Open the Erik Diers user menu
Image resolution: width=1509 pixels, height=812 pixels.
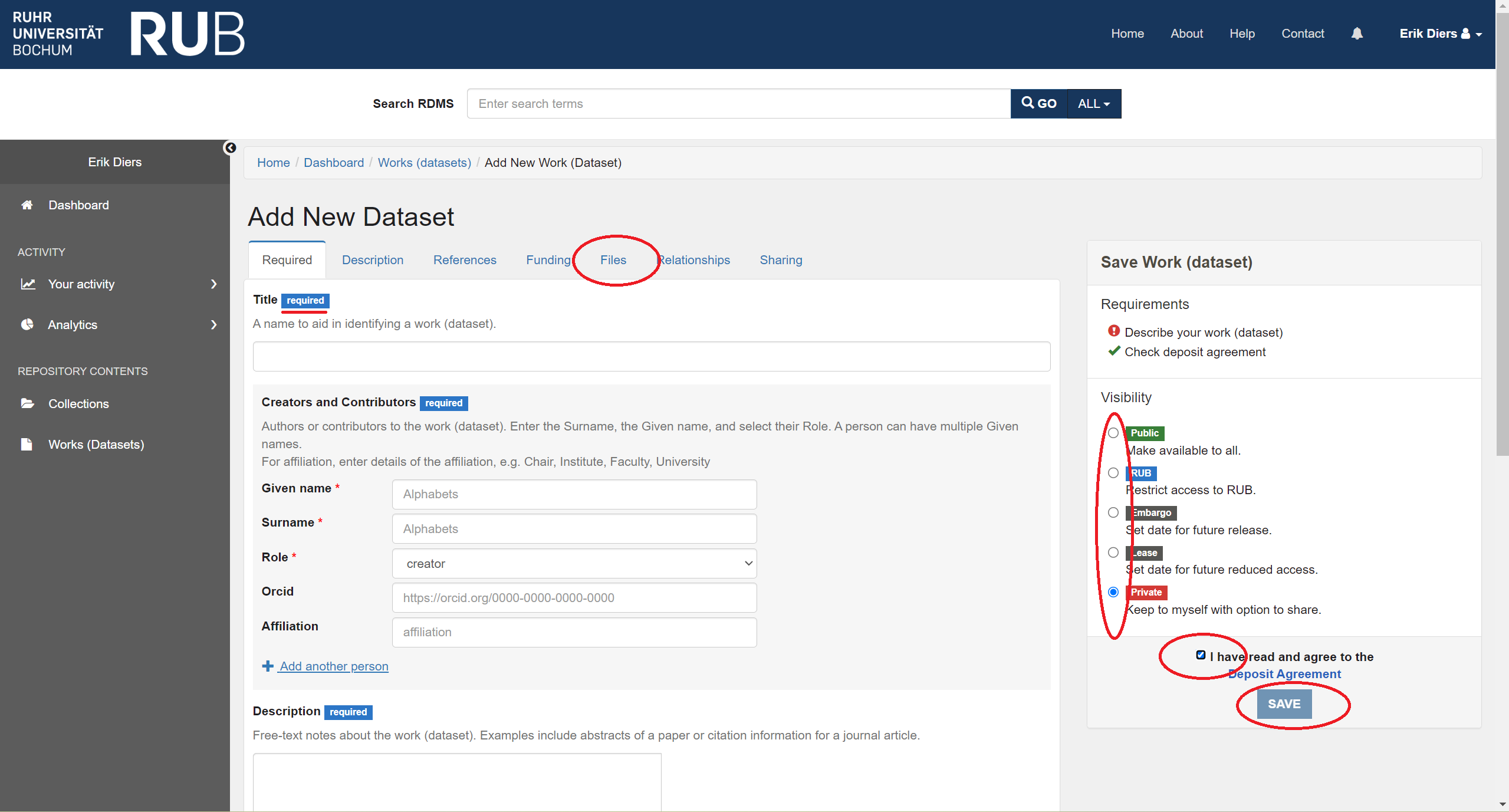tap(1441, 34)
